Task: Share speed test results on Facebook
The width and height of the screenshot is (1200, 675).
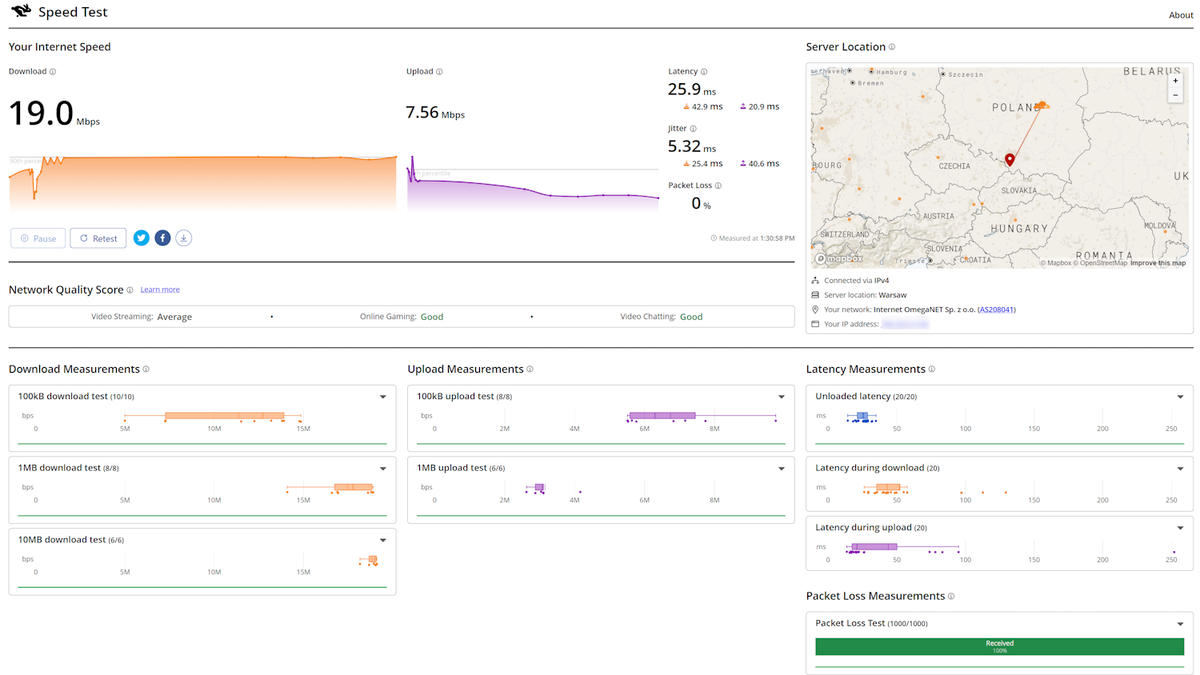Action: [162, 238]
